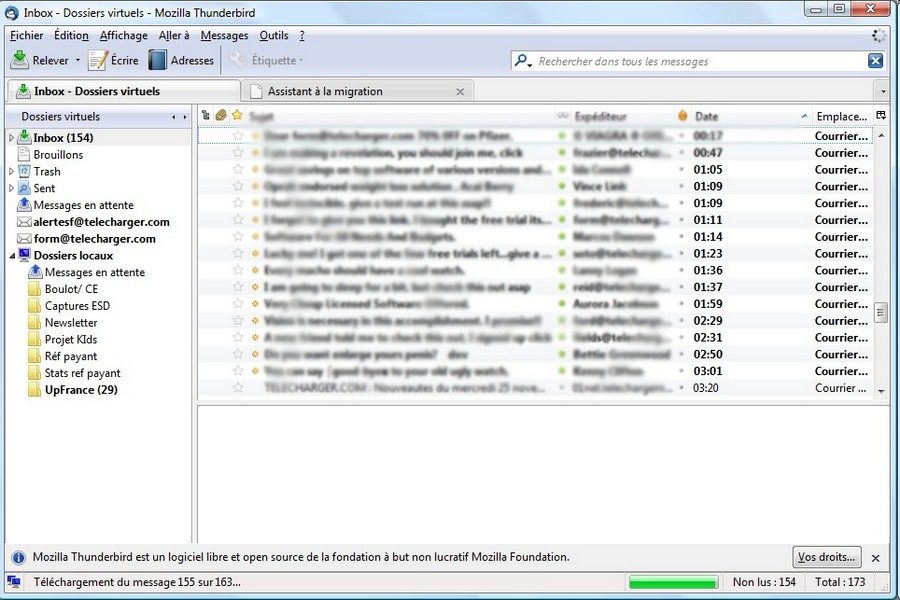This screenshot has height=600, width=900.
Task: Click the green download progress bar
Action: pyautogui.click(x=672, y=582)
